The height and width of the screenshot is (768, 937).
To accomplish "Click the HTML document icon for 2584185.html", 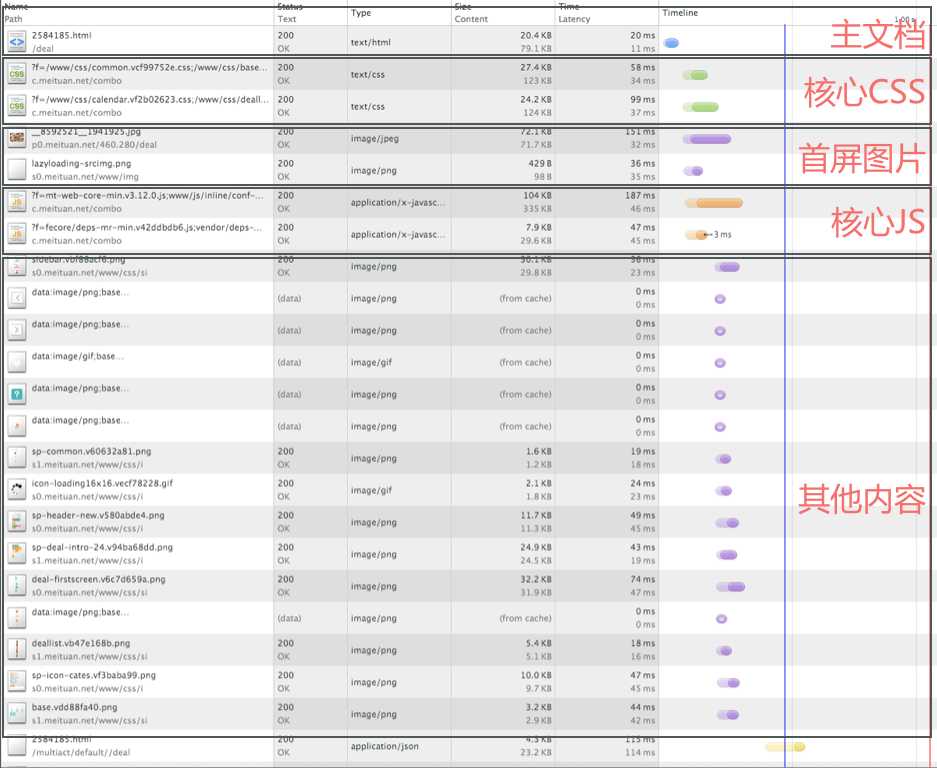I will (x=16, y=41).
